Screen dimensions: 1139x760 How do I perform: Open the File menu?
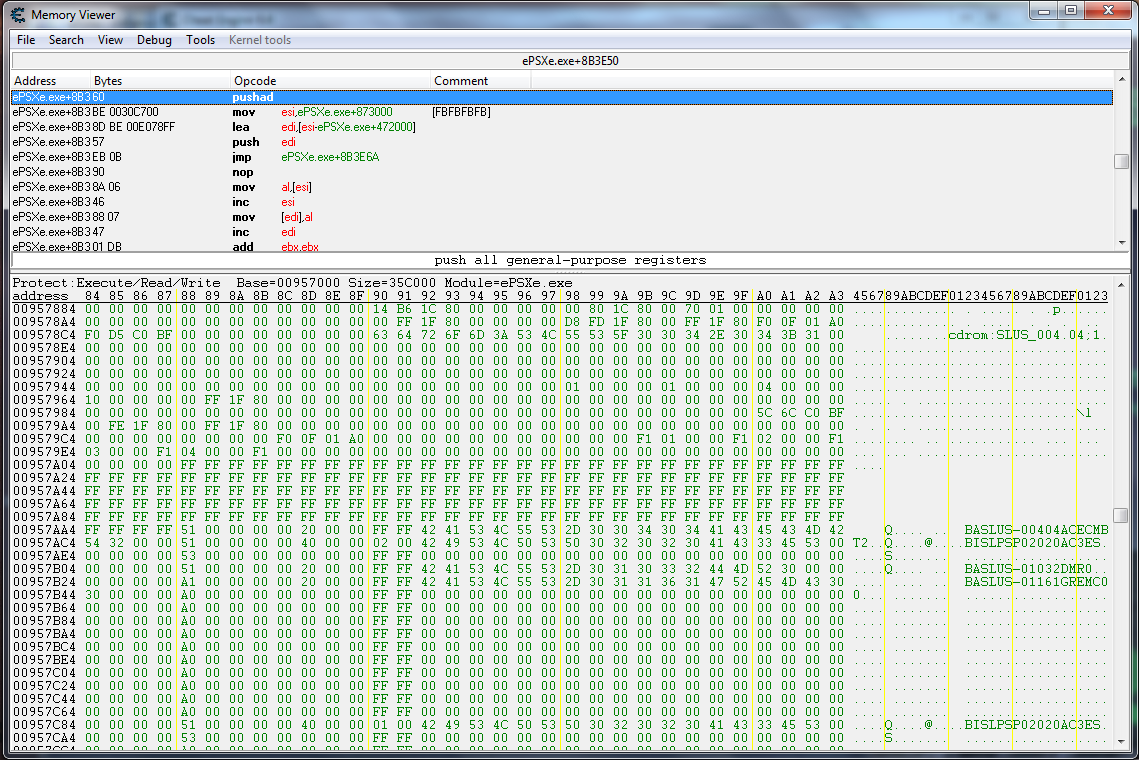click(x=26, y=40)
